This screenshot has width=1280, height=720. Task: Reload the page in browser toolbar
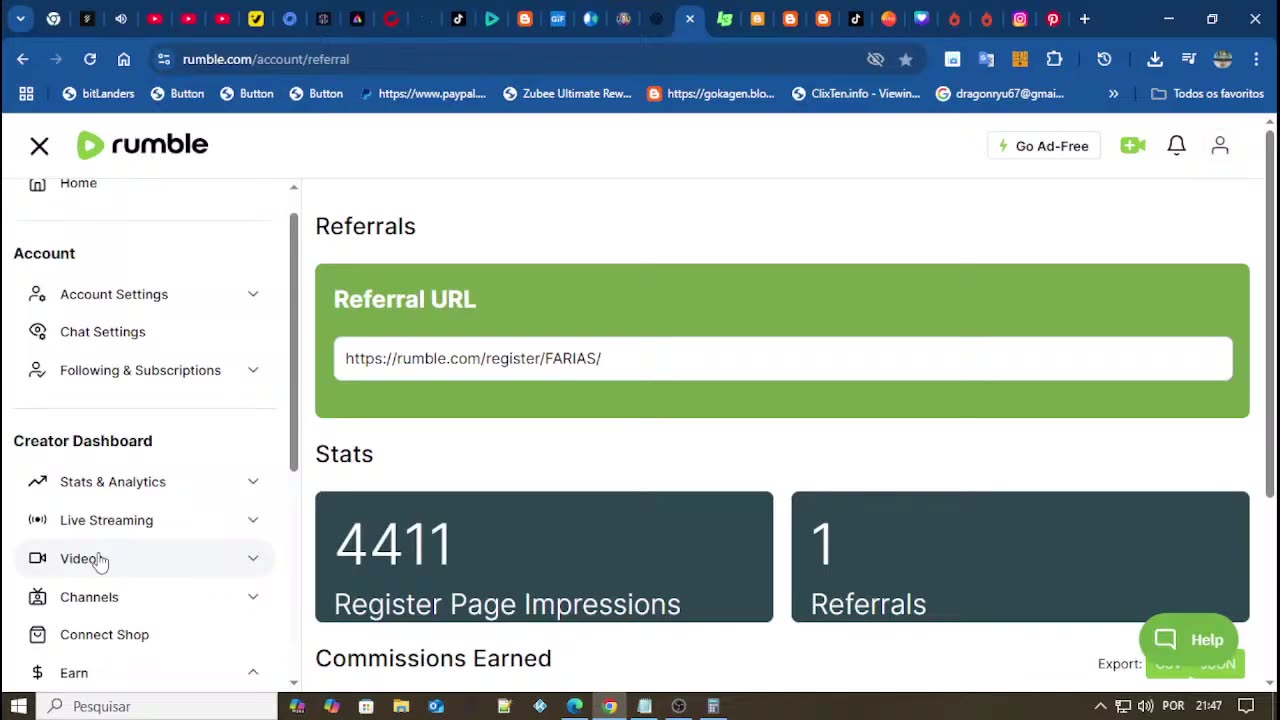click(x=90, y=59)
